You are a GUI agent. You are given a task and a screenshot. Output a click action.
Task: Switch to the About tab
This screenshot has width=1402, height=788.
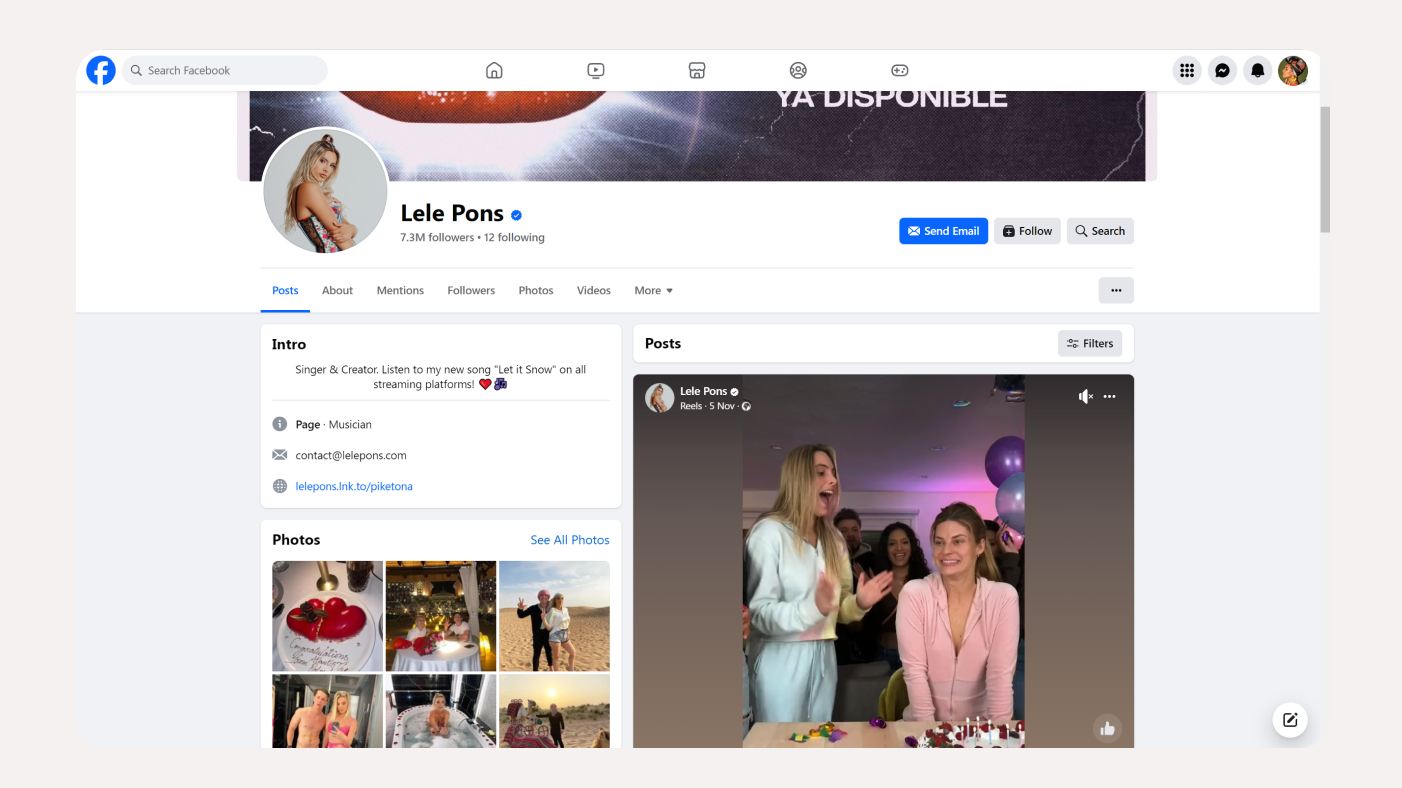tap(337, 291)
